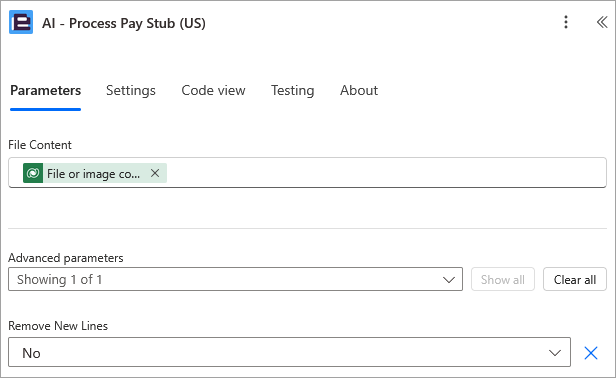The image size is (616, 378).
Task: Click the green Dataverse token icon
Action: click(x=33, y=173)
